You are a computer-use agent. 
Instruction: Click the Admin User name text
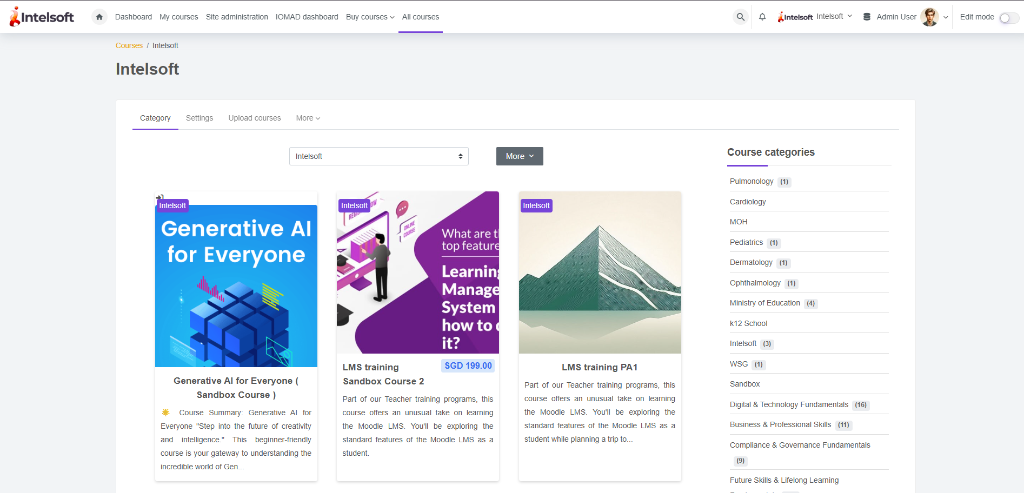pyautogui.click(x=896, y=17)
